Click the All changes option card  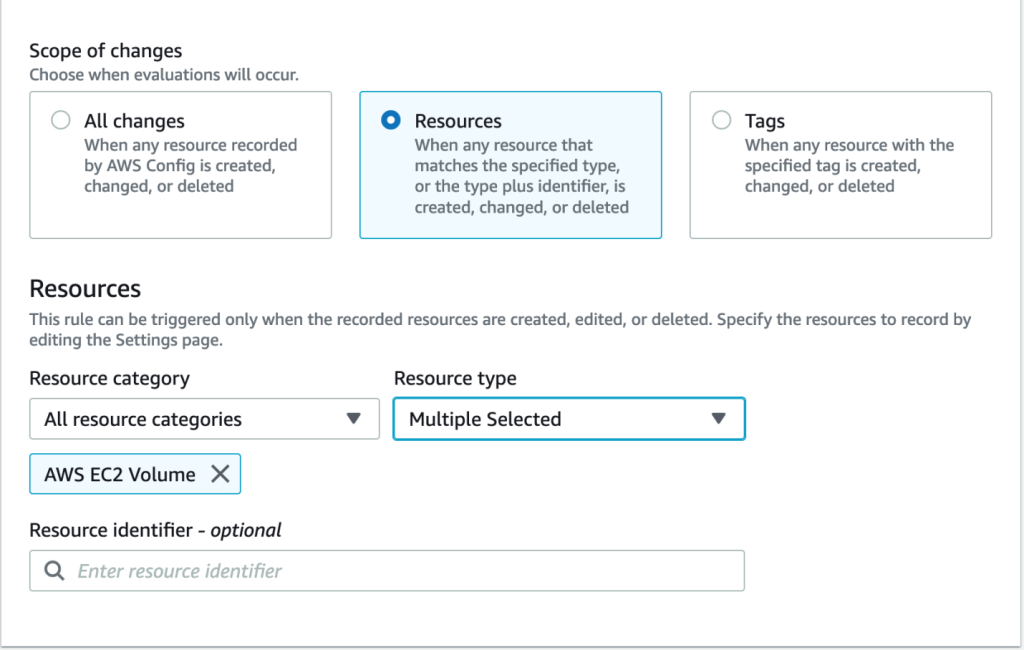click(x=180, y=165)
